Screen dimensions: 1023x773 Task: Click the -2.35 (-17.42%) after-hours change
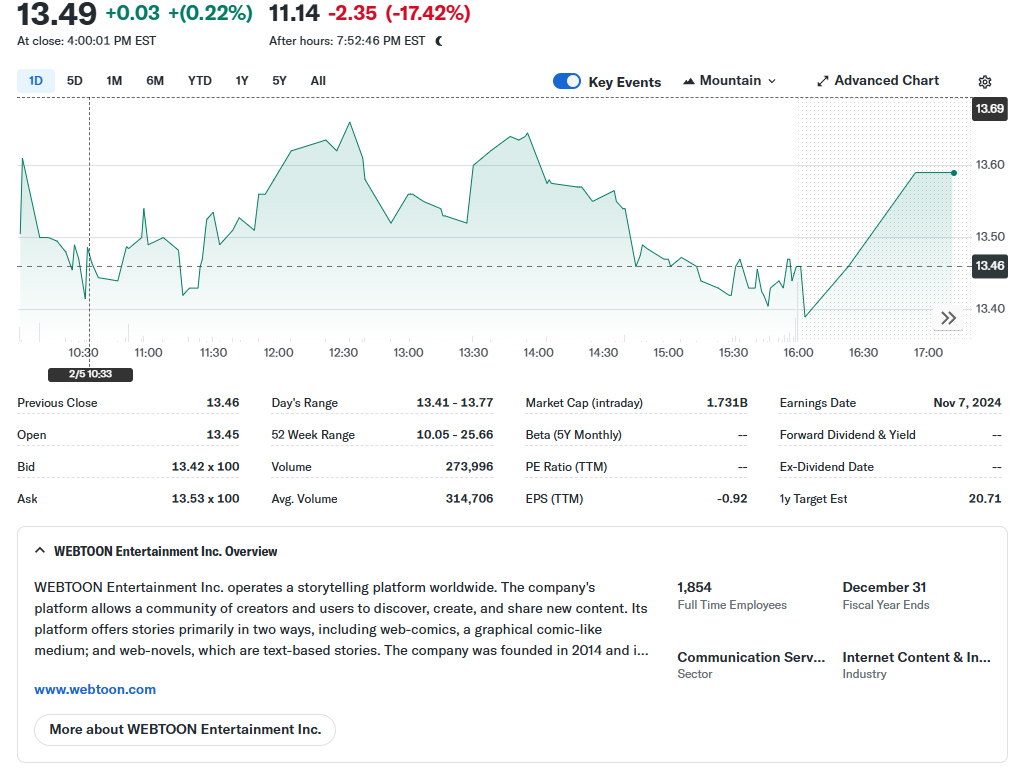(x=399, y=13)
